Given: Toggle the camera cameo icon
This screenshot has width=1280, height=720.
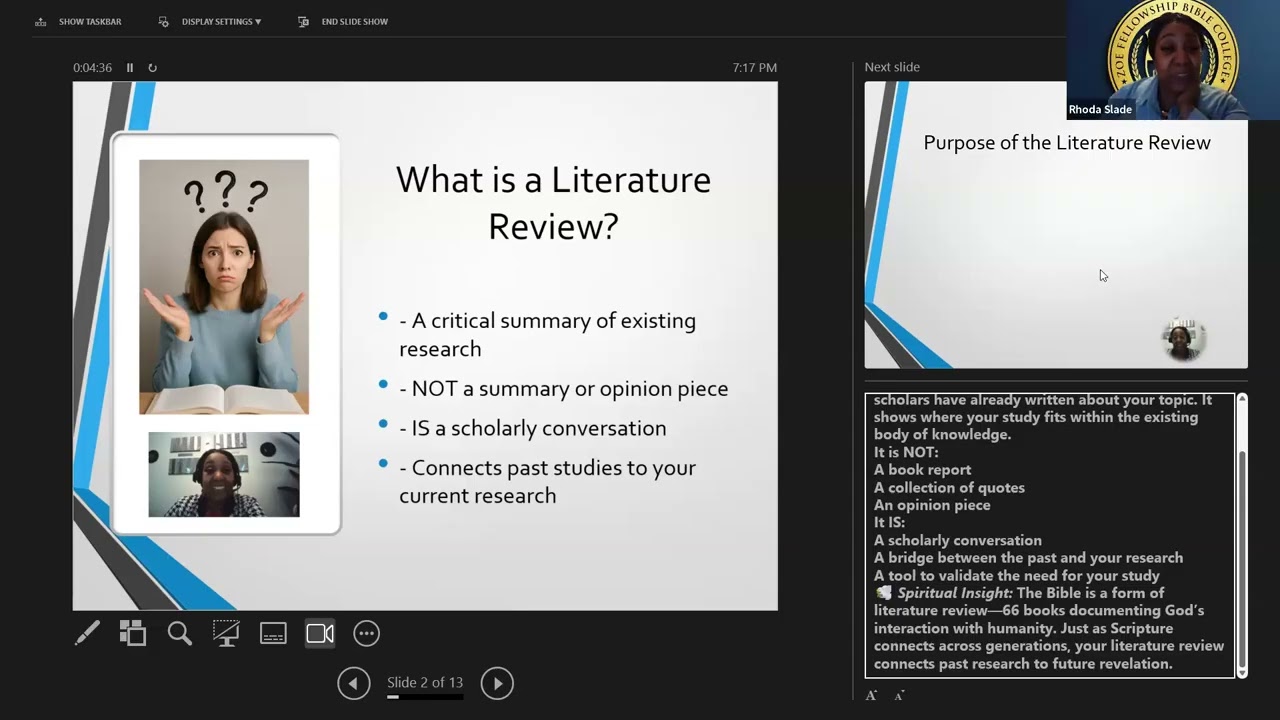Looking at the screenshot, I should [320, 633].
